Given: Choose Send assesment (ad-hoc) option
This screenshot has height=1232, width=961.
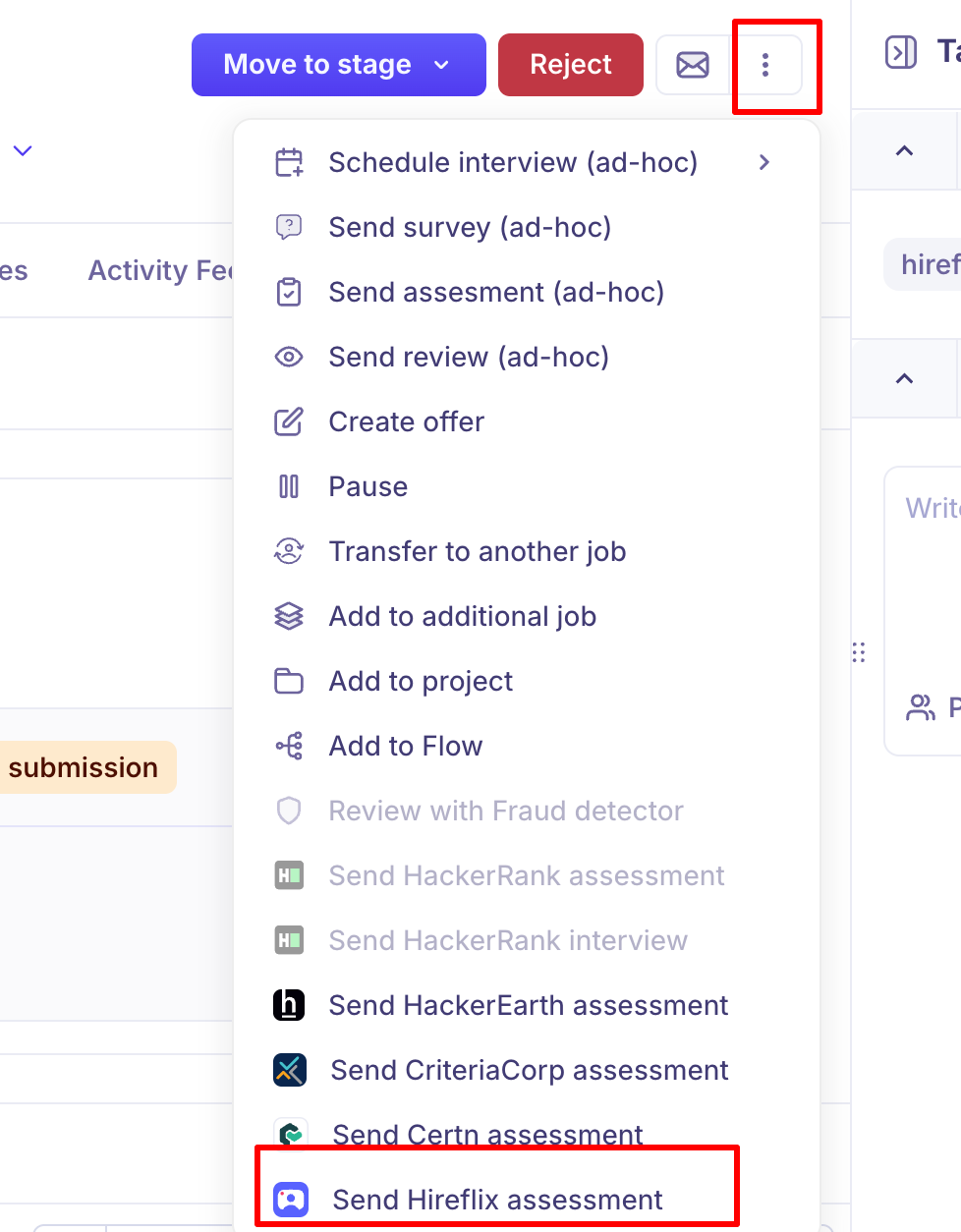Looking at the screenshot, I should (496, 292).
